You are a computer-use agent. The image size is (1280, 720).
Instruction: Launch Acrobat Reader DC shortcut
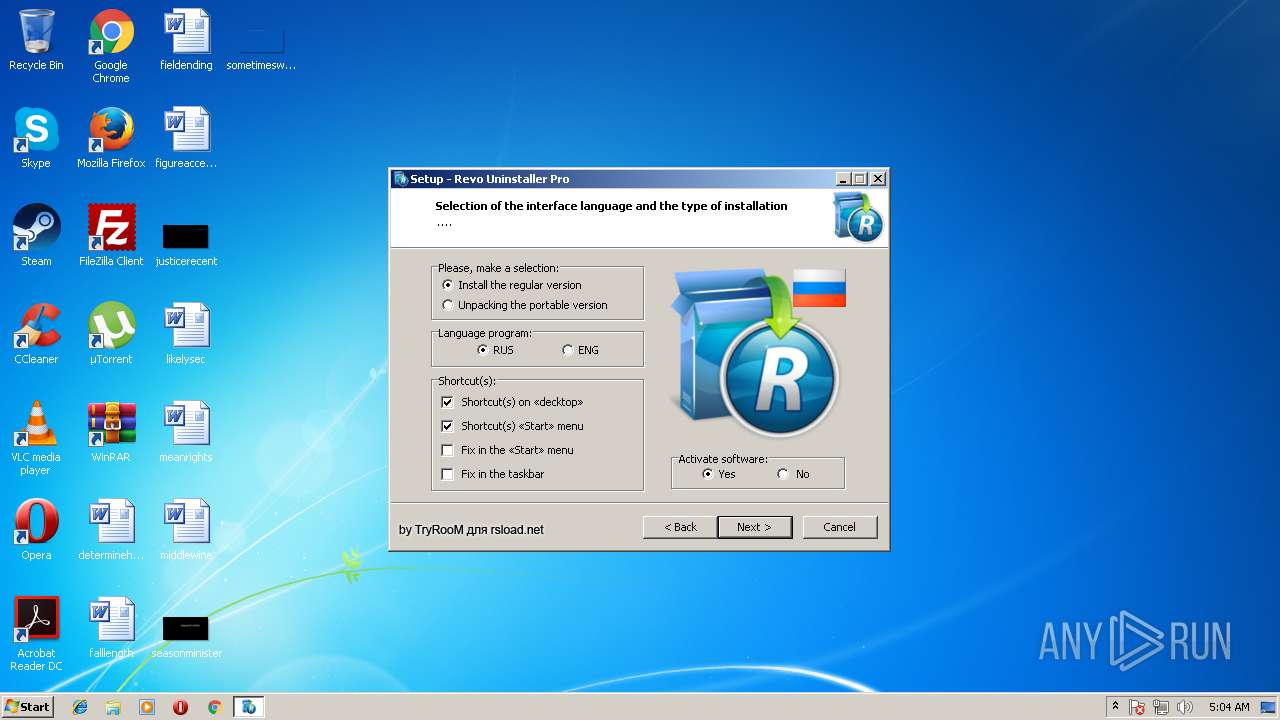pyautogui.click(x=36, y=634)
